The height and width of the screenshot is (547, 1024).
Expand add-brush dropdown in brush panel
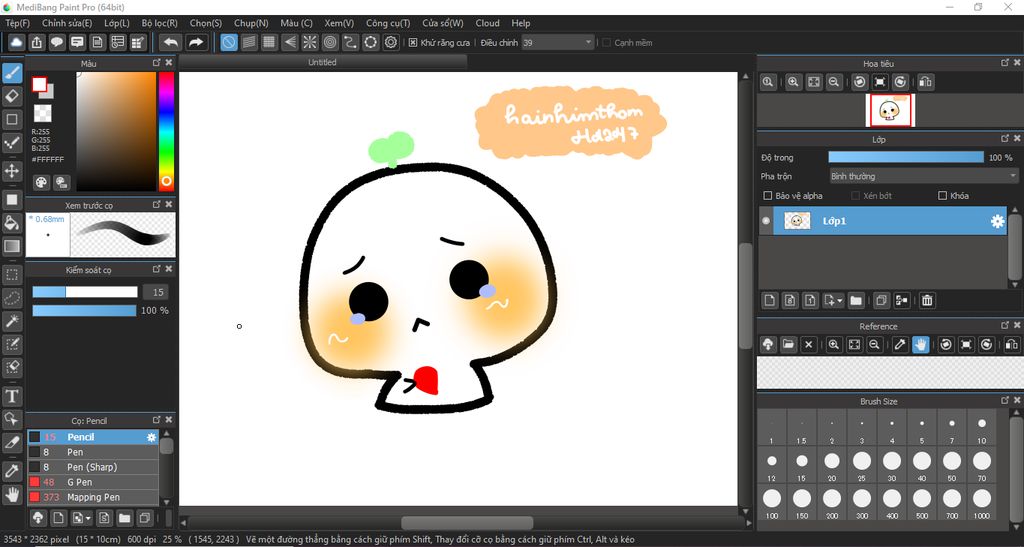pyautogui.click(x=88, y=518)
